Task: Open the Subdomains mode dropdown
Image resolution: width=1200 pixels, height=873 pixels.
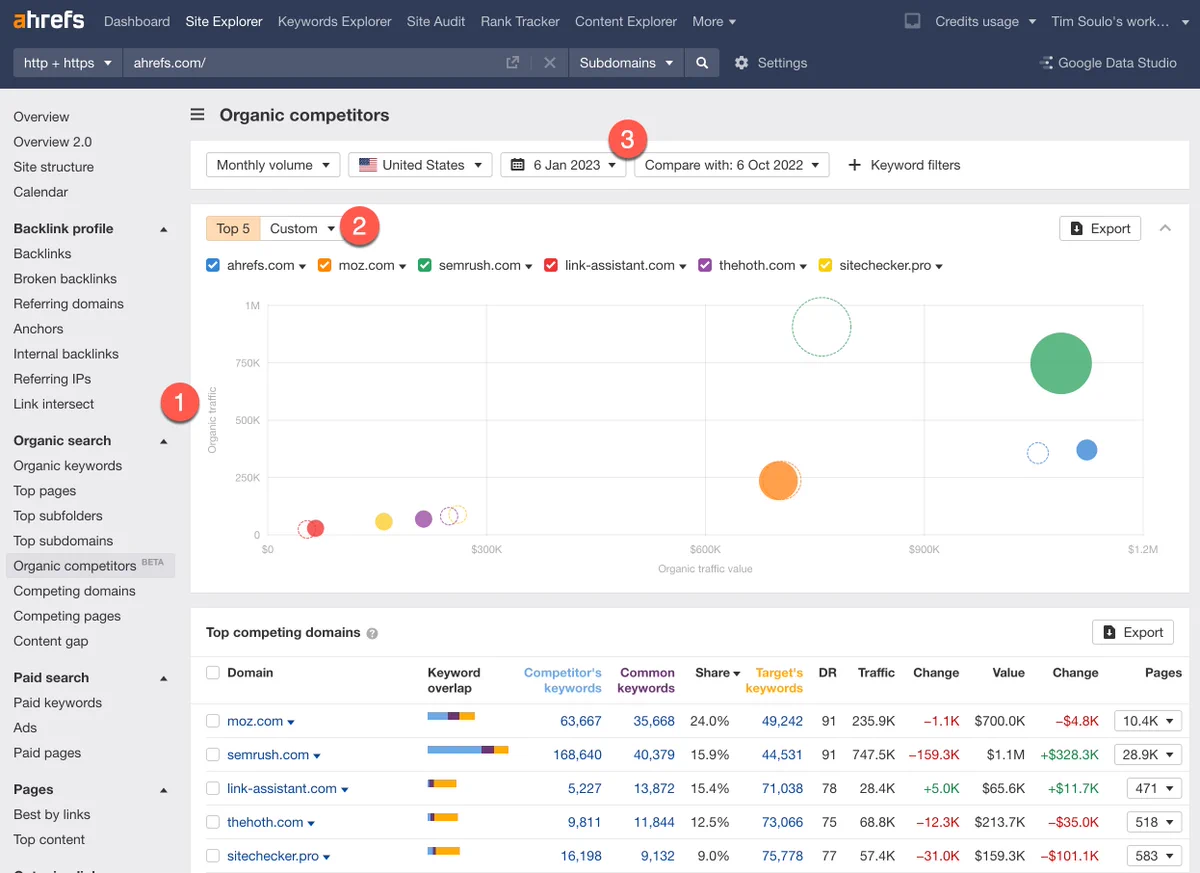Action: 627,63
